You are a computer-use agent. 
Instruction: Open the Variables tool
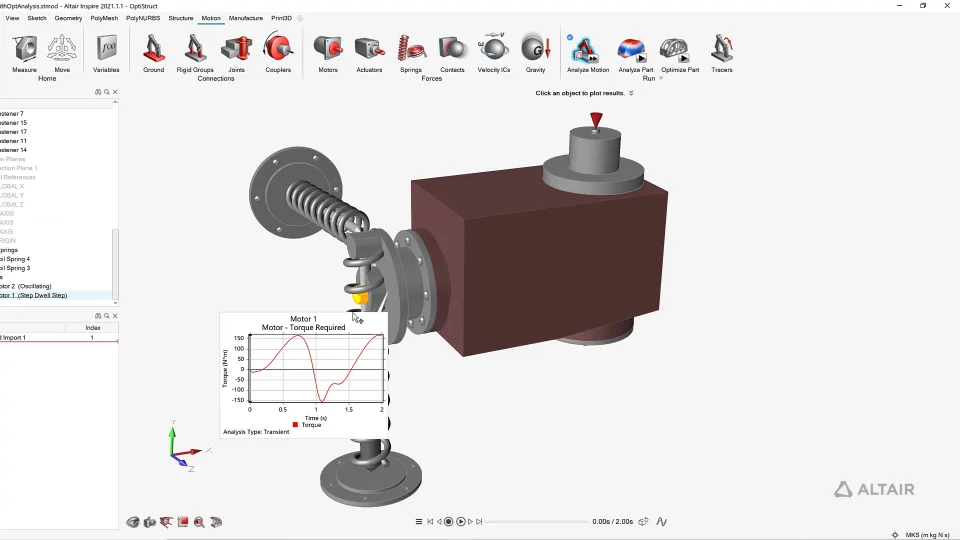(x=106, y=52)
